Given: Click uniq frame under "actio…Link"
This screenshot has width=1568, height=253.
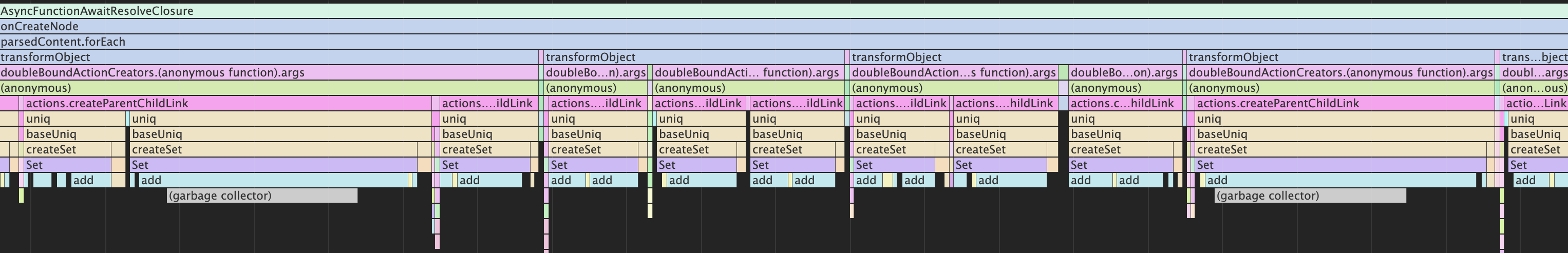Looking at the screenshot, I should (1538, 119).
